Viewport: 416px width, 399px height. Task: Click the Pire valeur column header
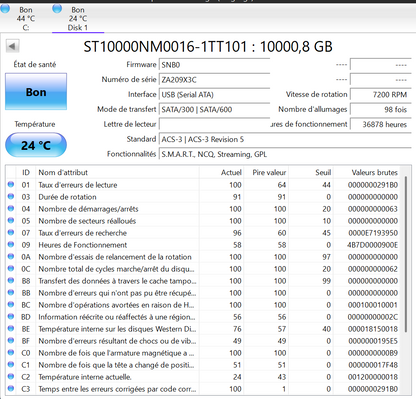[x=266, y=172]
